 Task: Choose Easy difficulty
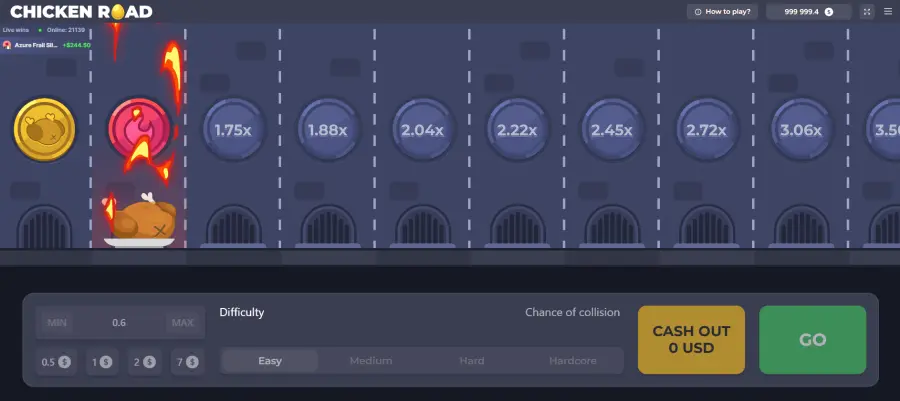pyautogui.click(x=270, y=361)
